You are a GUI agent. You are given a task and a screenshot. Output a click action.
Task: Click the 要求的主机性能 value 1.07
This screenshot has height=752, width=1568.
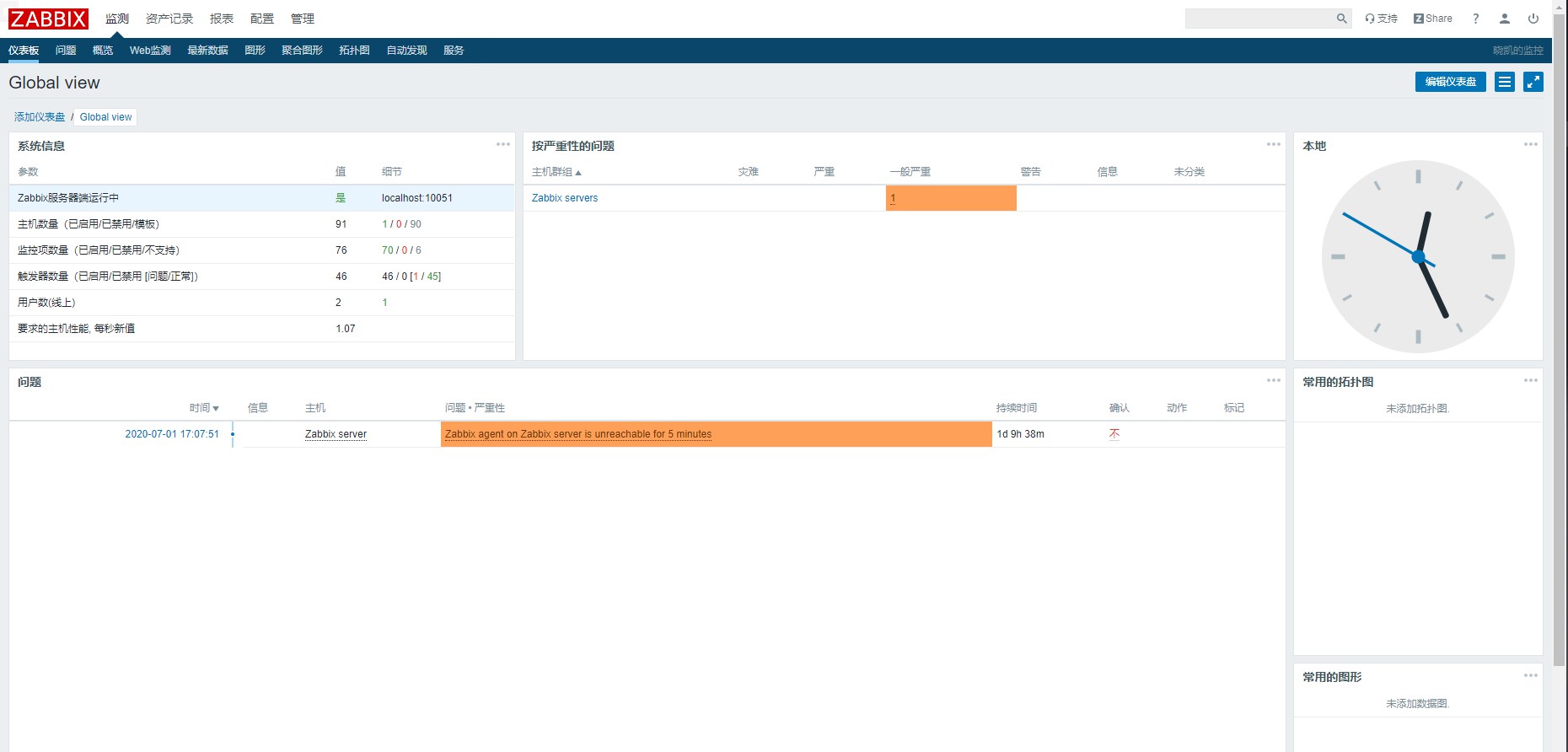pos(346,329)
